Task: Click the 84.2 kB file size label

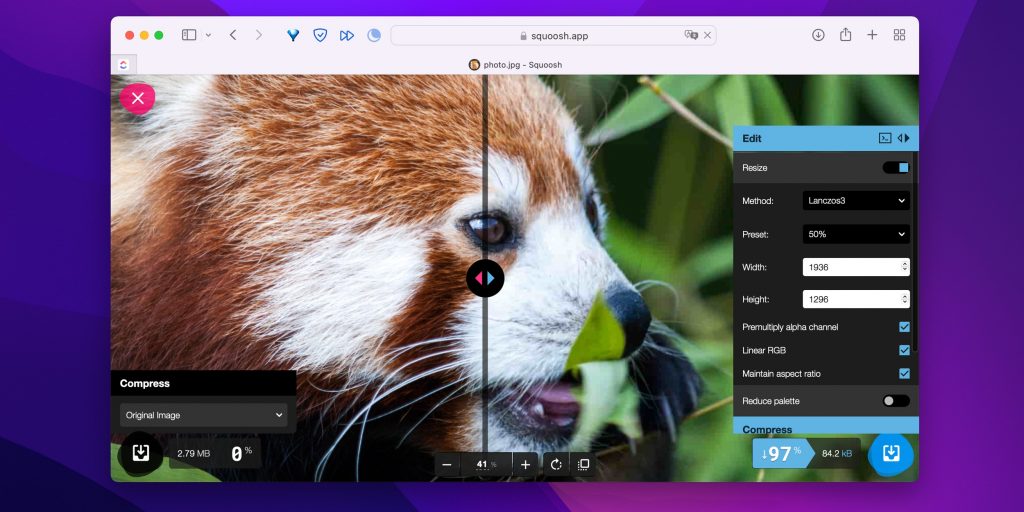Action: (837, 453)
